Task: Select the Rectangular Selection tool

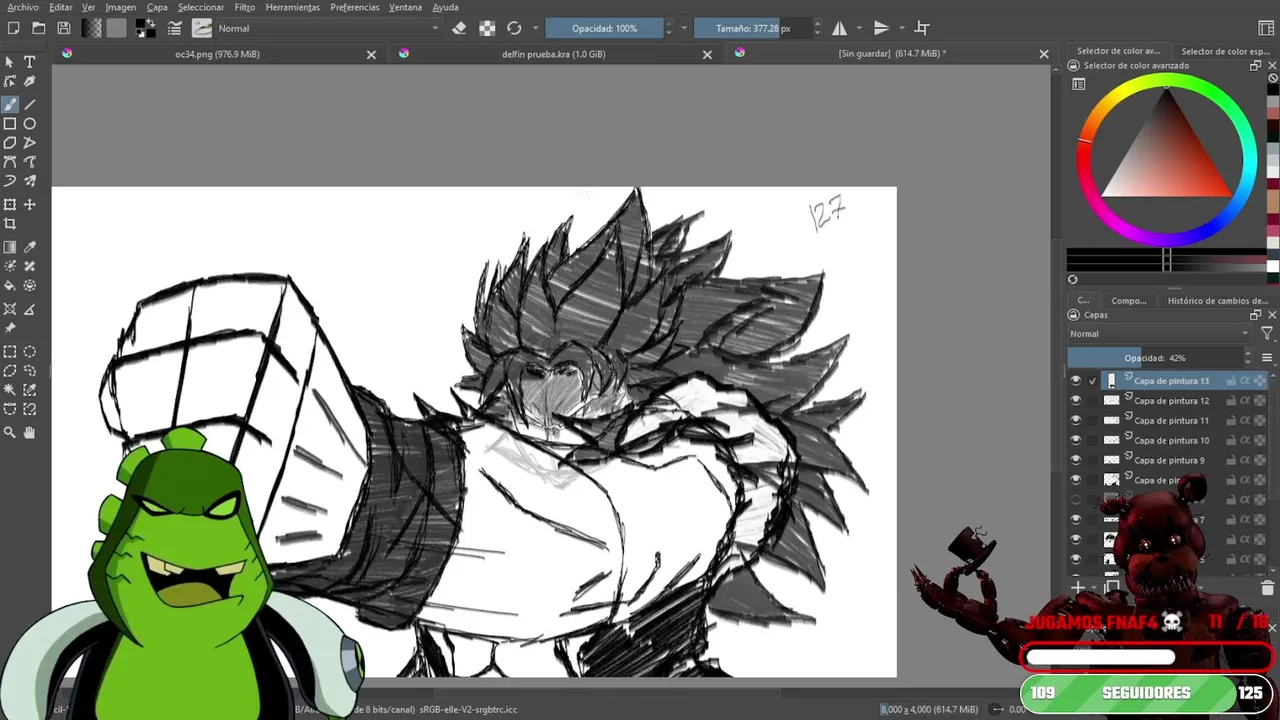Action: click(10, 352)
